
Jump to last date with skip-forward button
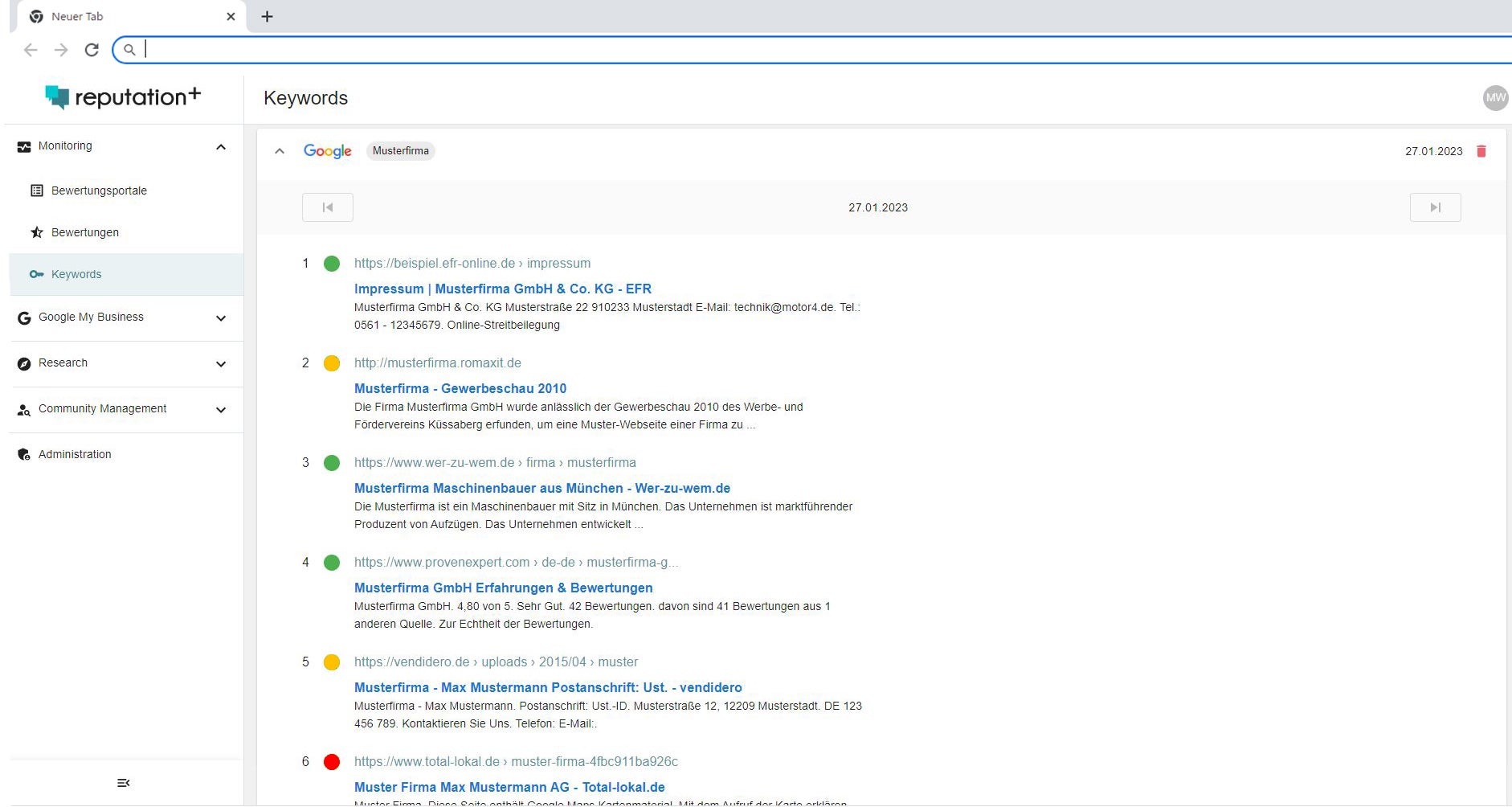point(1436,207)
